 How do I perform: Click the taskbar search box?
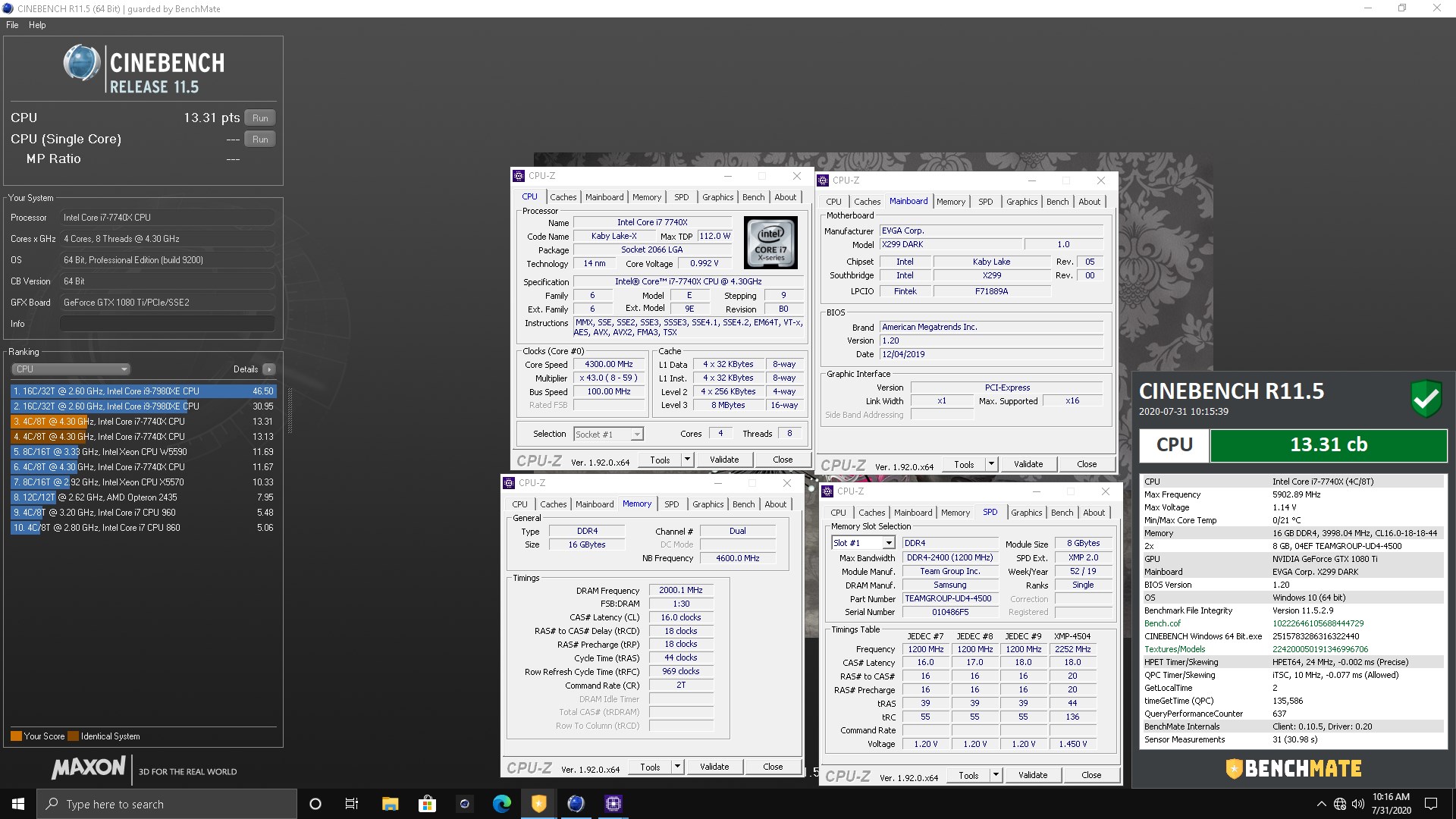coord(167,804)
